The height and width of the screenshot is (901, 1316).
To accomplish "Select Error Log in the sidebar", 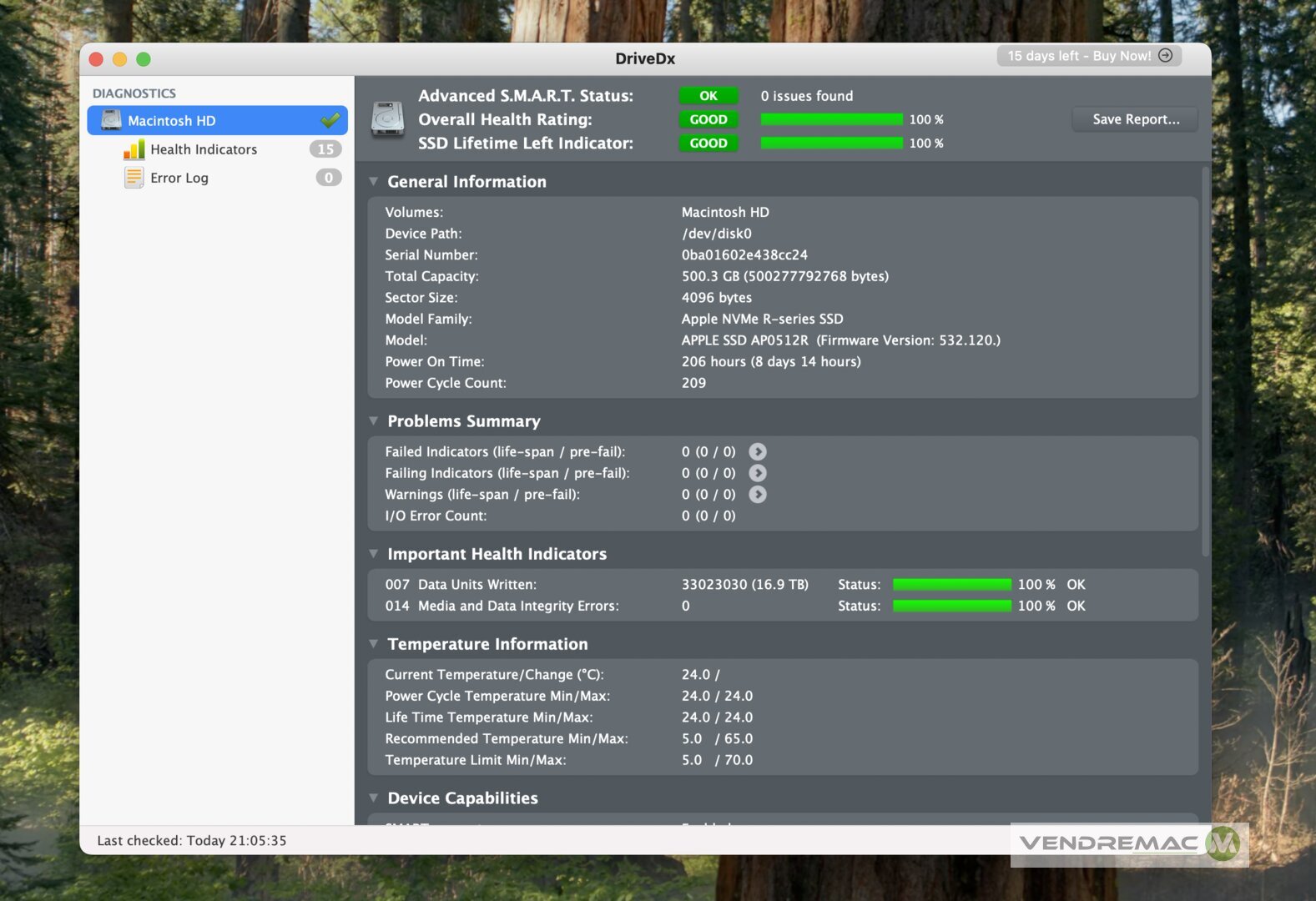I will 179,178.
